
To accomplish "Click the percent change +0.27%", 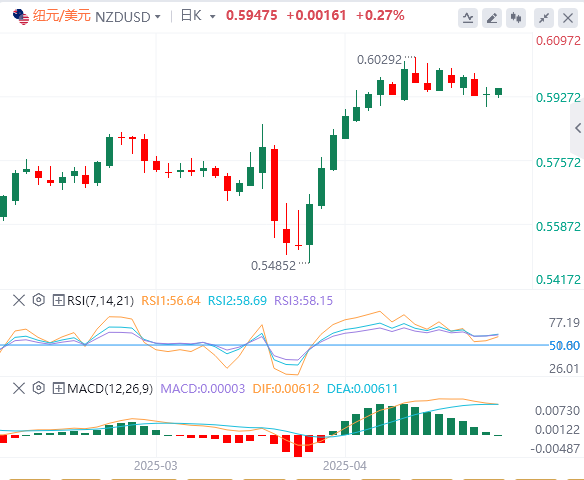I will [380, 16].
